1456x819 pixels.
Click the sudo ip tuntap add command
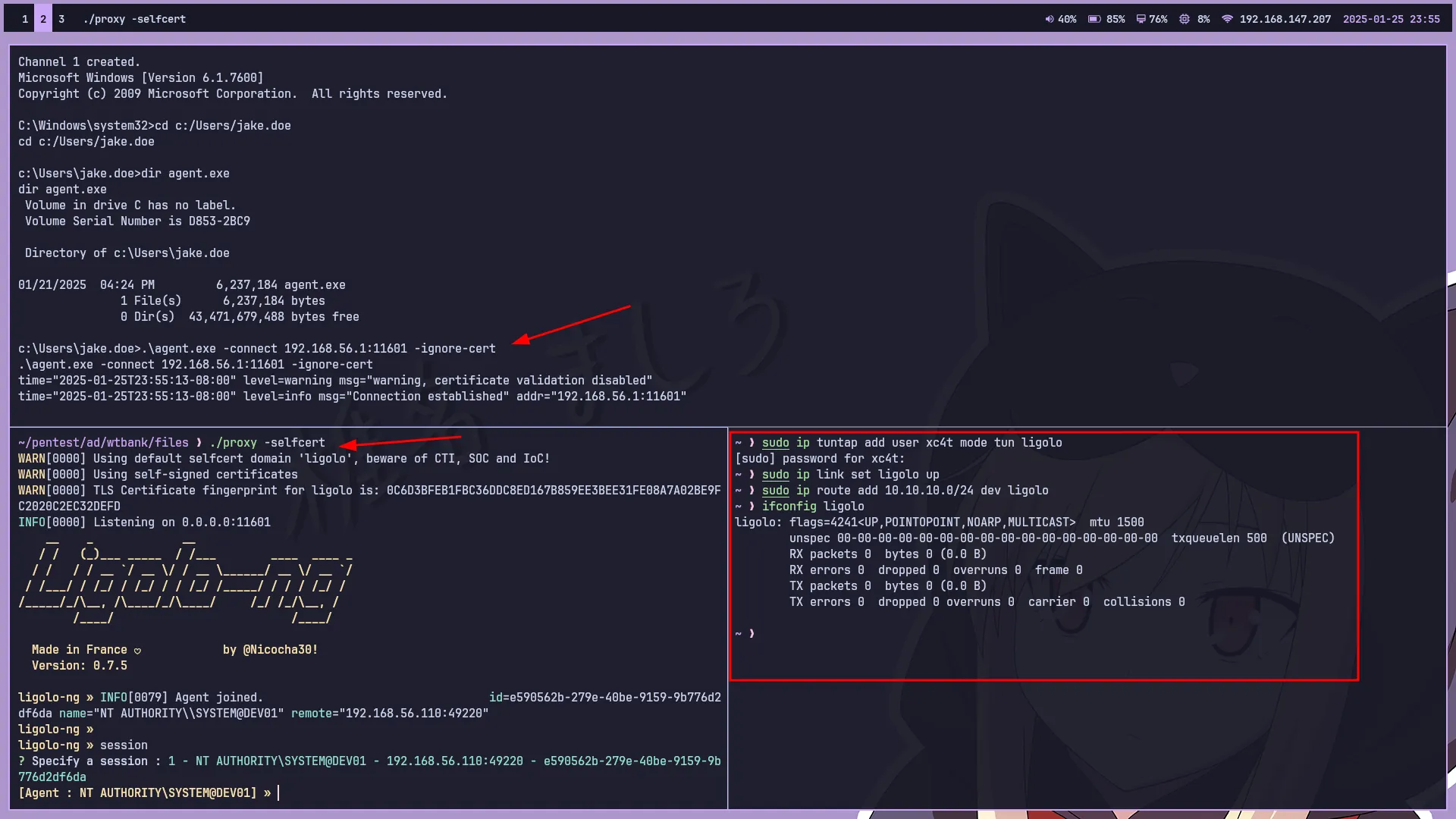pos(912,443)
